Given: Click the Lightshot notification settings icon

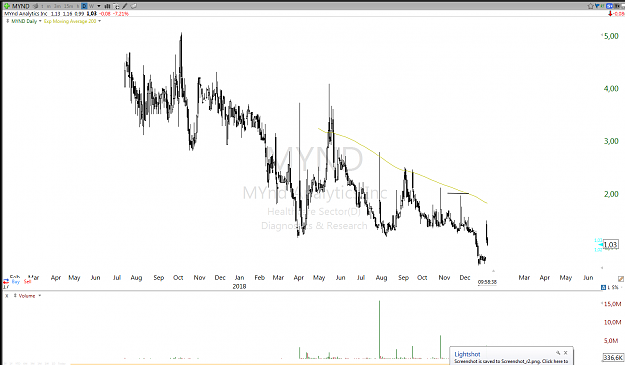Looking at the screenshot, I should 558,353.
